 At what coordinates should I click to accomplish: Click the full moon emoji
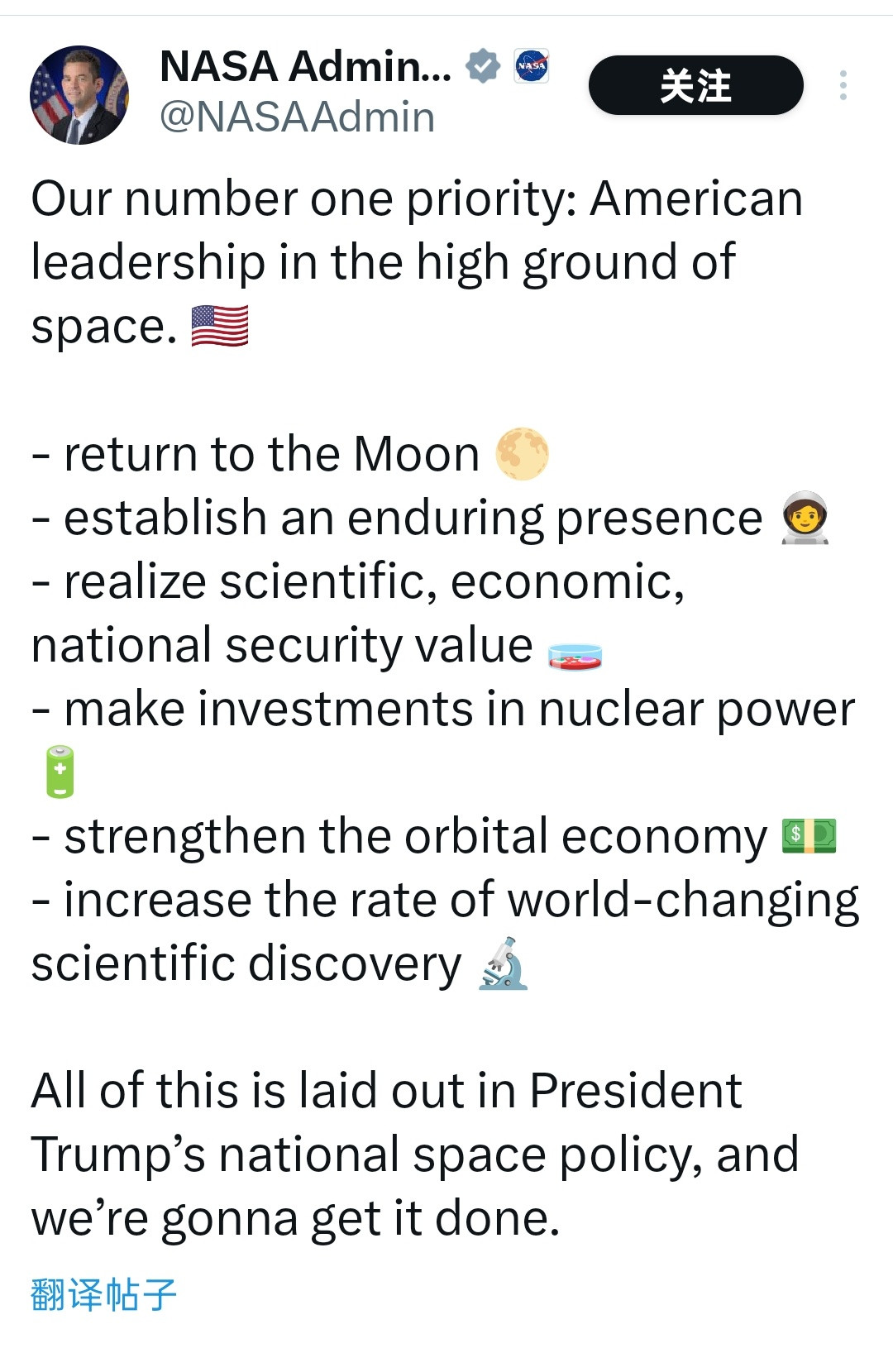click(x=522, y=454)
